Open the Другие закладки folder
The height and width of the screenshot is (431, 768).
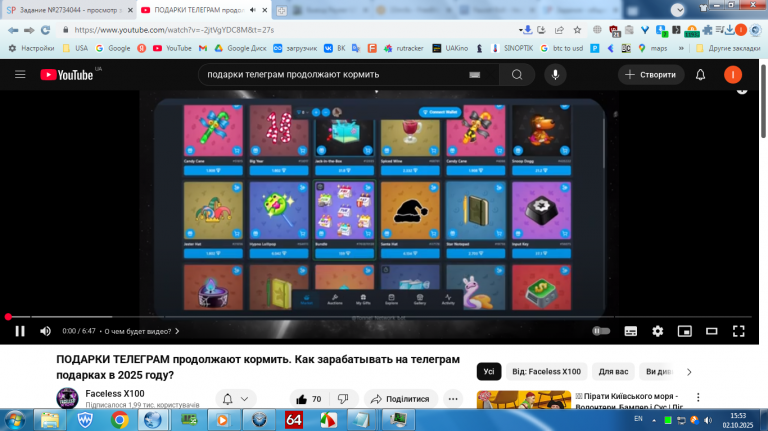click(x=728, y=48)
